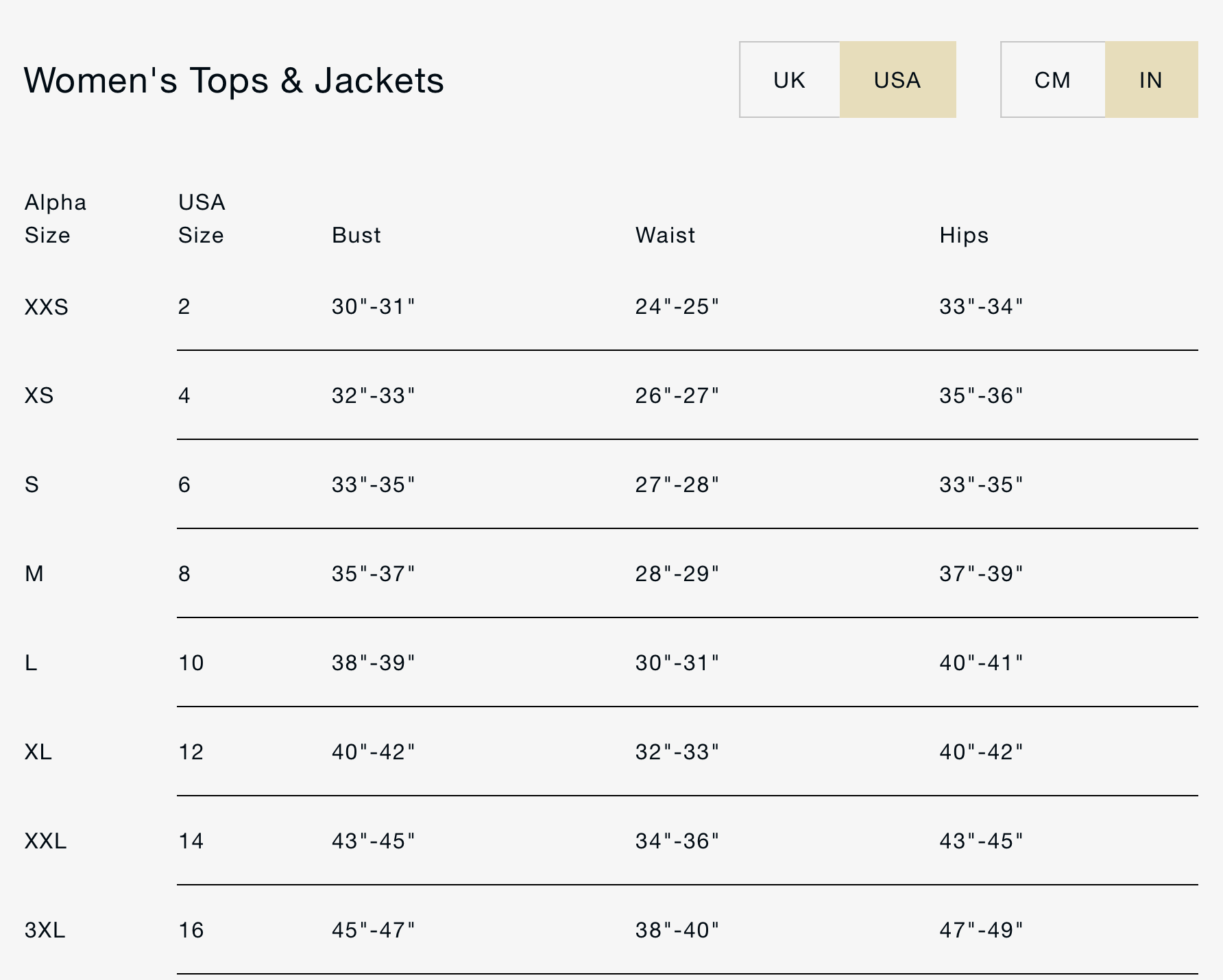
Task: Click the XL bust measurement 40"-42"
Action: [x=374, y=752]
